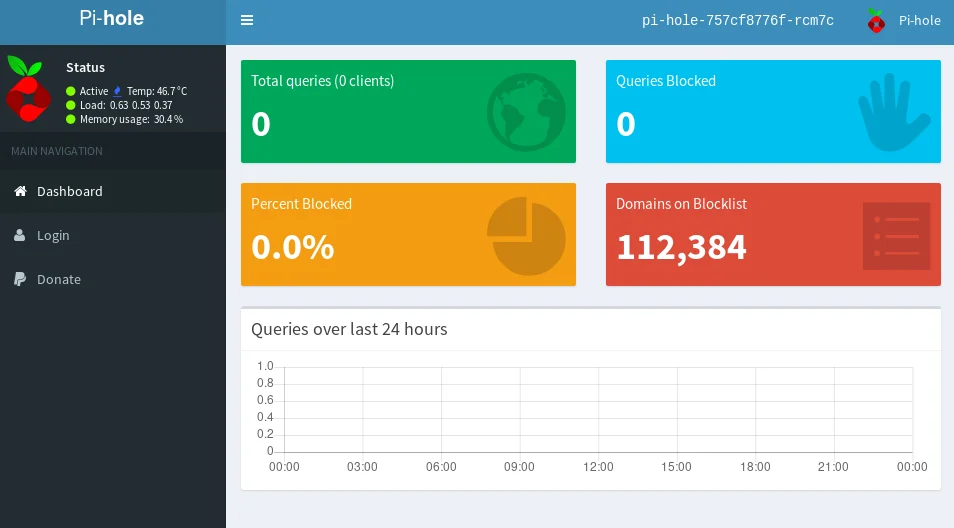Click the PayPal icon beside Donate
The height and width of the screenshot is (528, 954).
20,279
